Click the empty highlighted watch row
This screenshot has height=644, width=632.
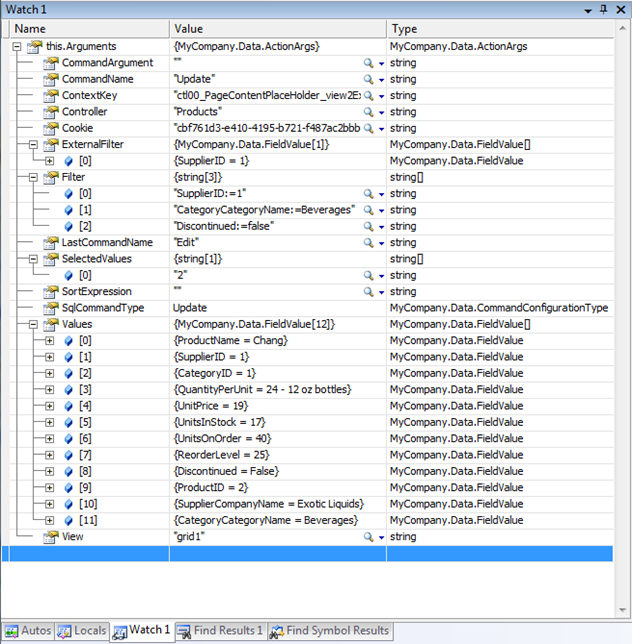pyautogui.click(x=300, y=553)
